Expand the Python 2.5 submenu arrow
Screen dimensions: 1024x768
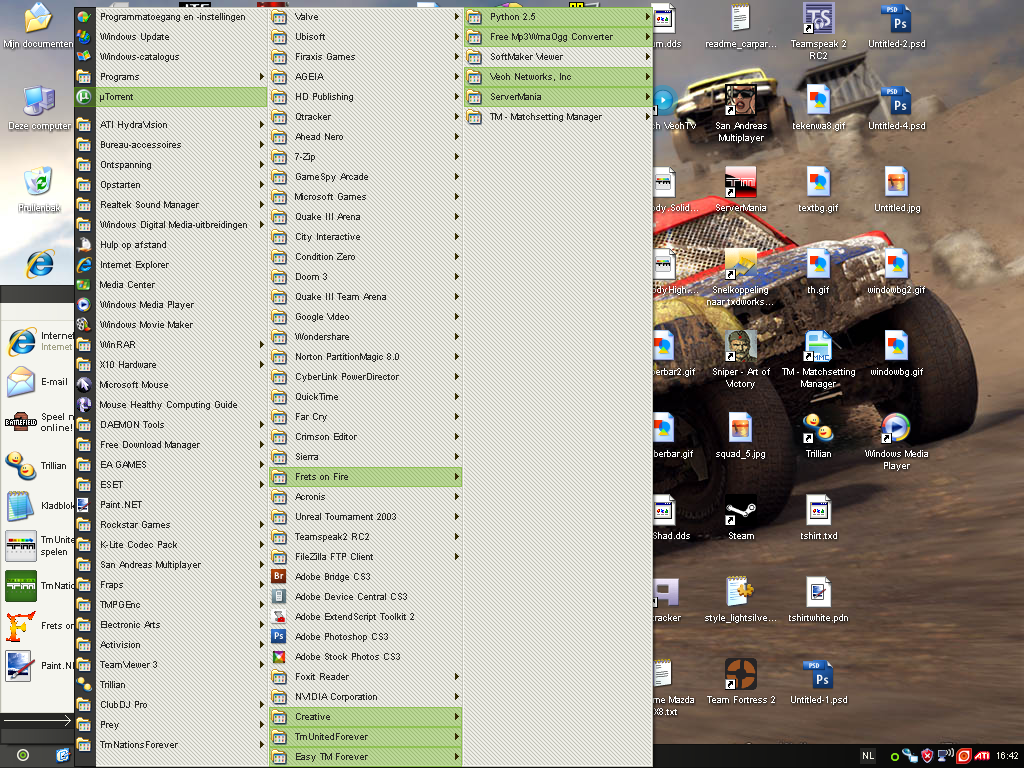(x=647, y=16)
